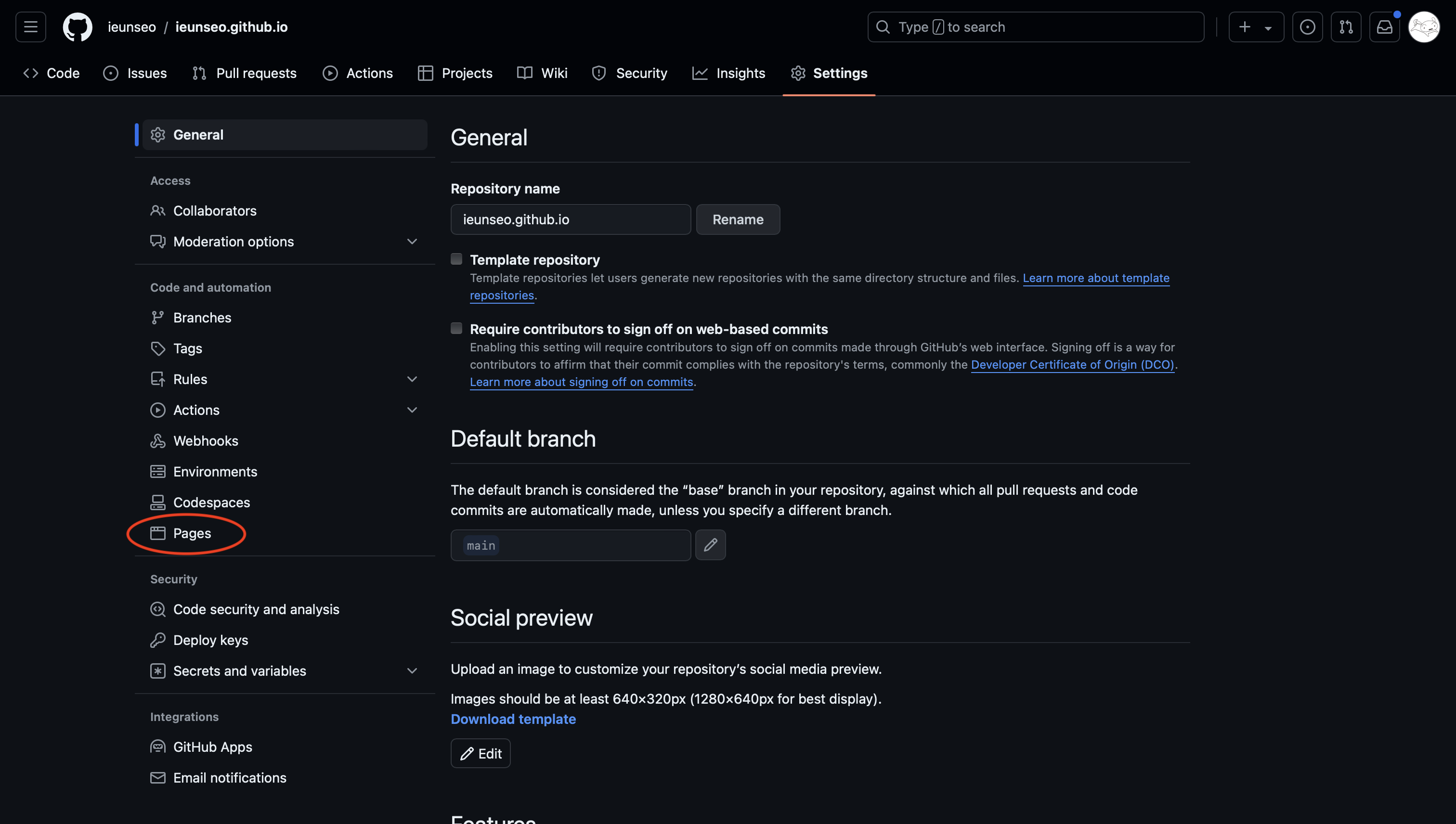The width and height of the screenshot is (1456, 824).
Task: Expand the Rules section chevron
Action: coord(412,379)
